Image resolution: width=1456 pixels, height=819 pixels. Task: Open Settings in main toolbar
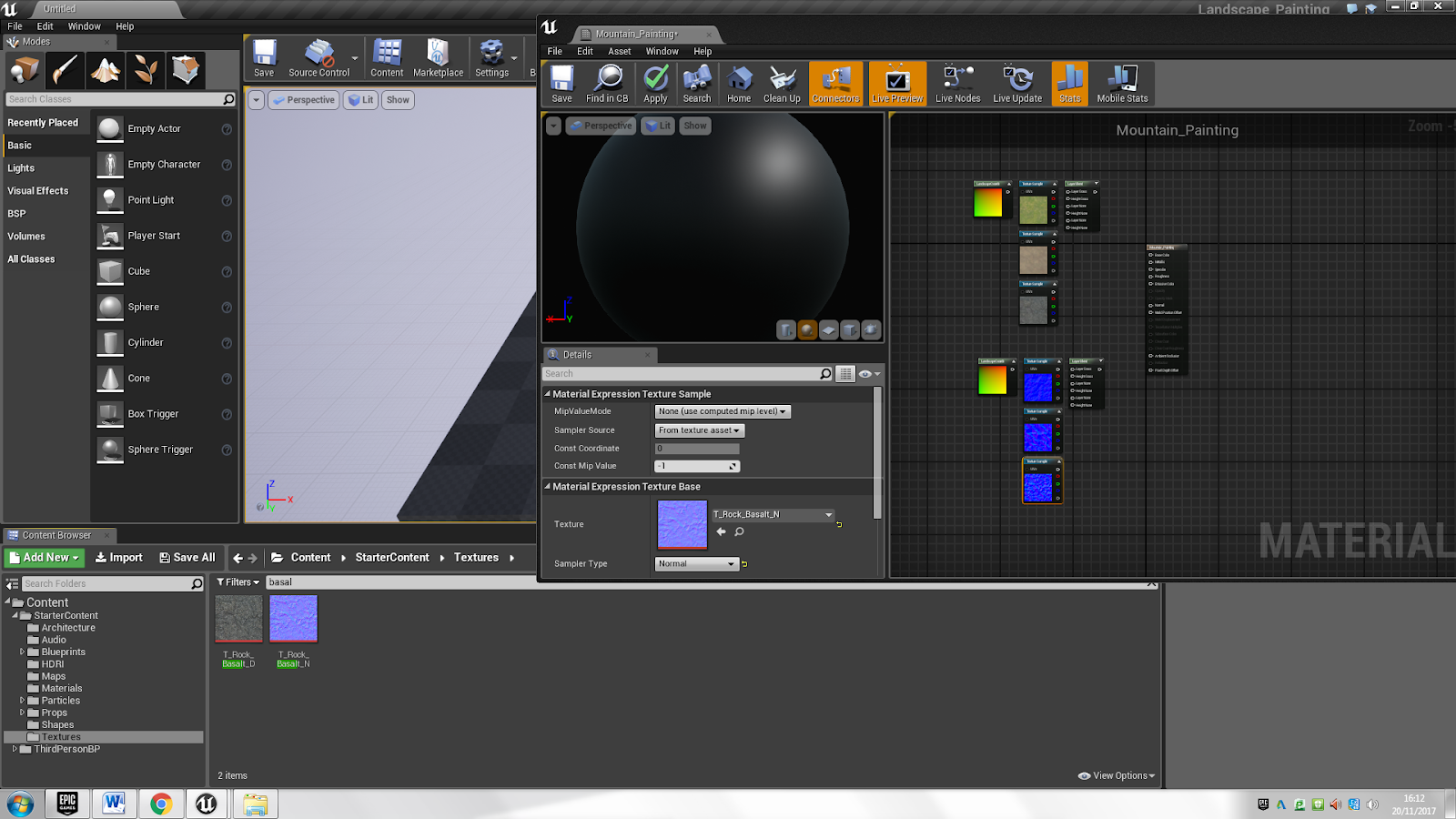(492, 59)
